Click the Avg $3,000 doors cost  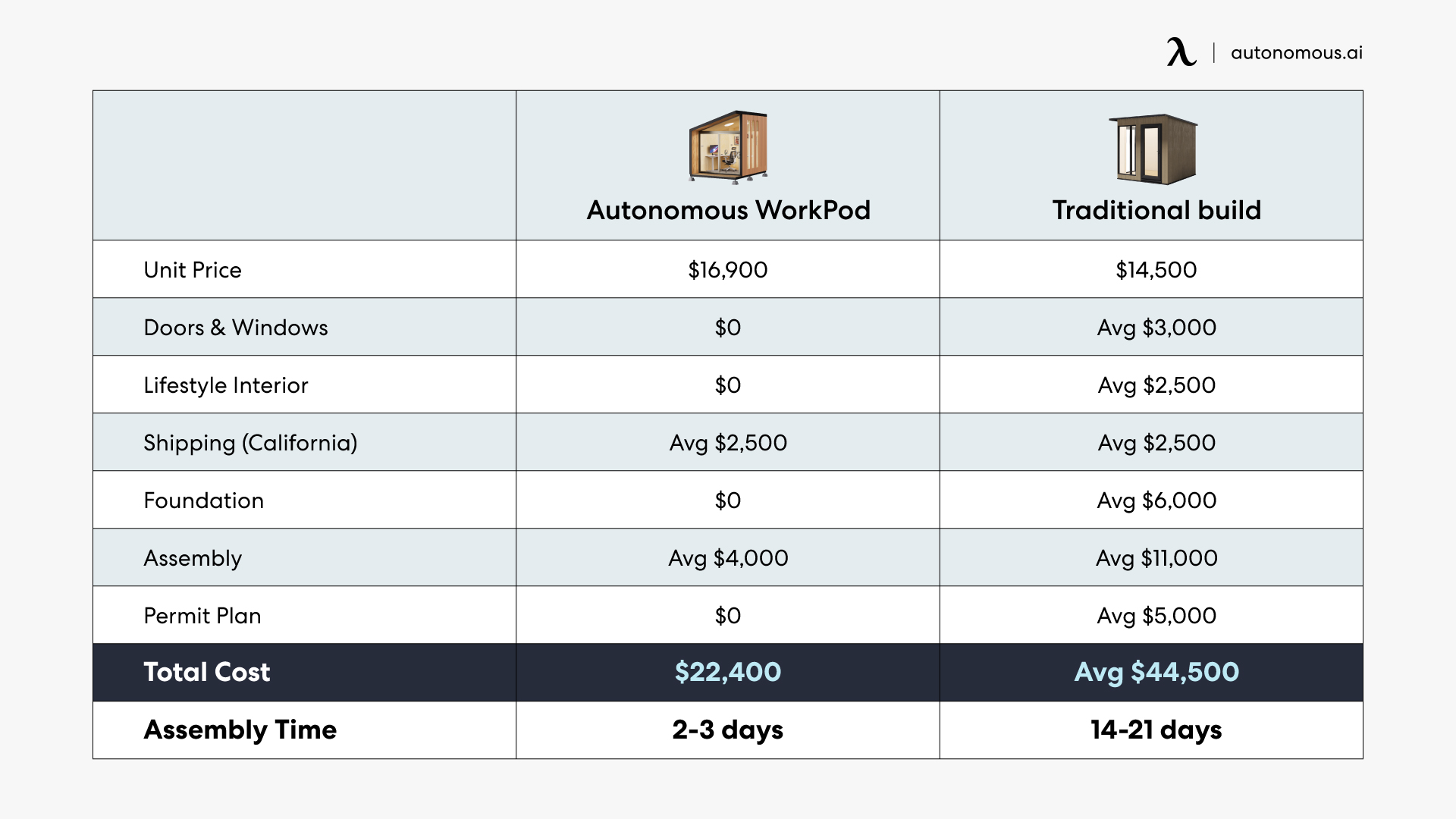click(1156, 328)
